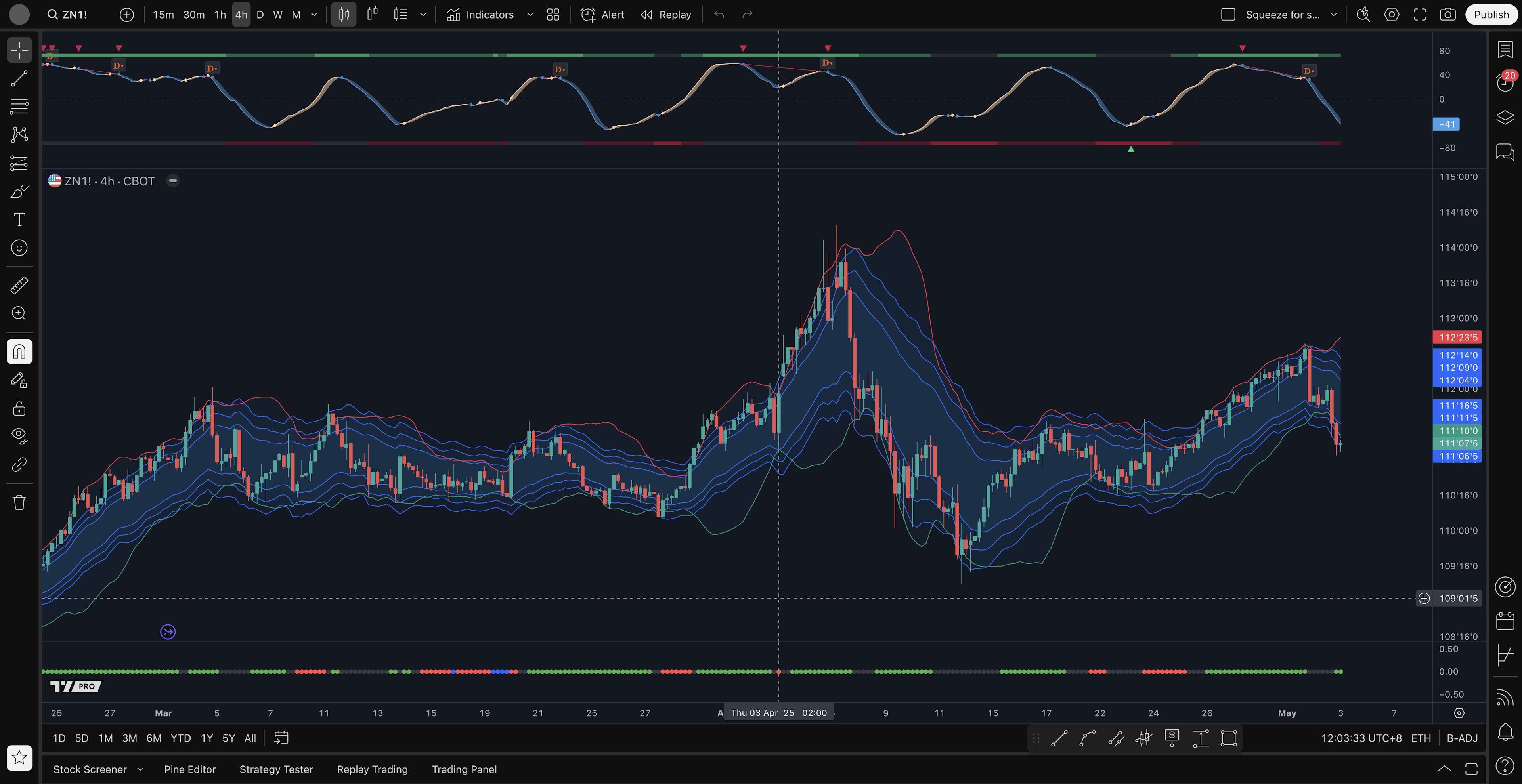The height and width of the screenshot is (784, 1522).
Task: Open the economic calendar panel
Action: point(1505,621)
